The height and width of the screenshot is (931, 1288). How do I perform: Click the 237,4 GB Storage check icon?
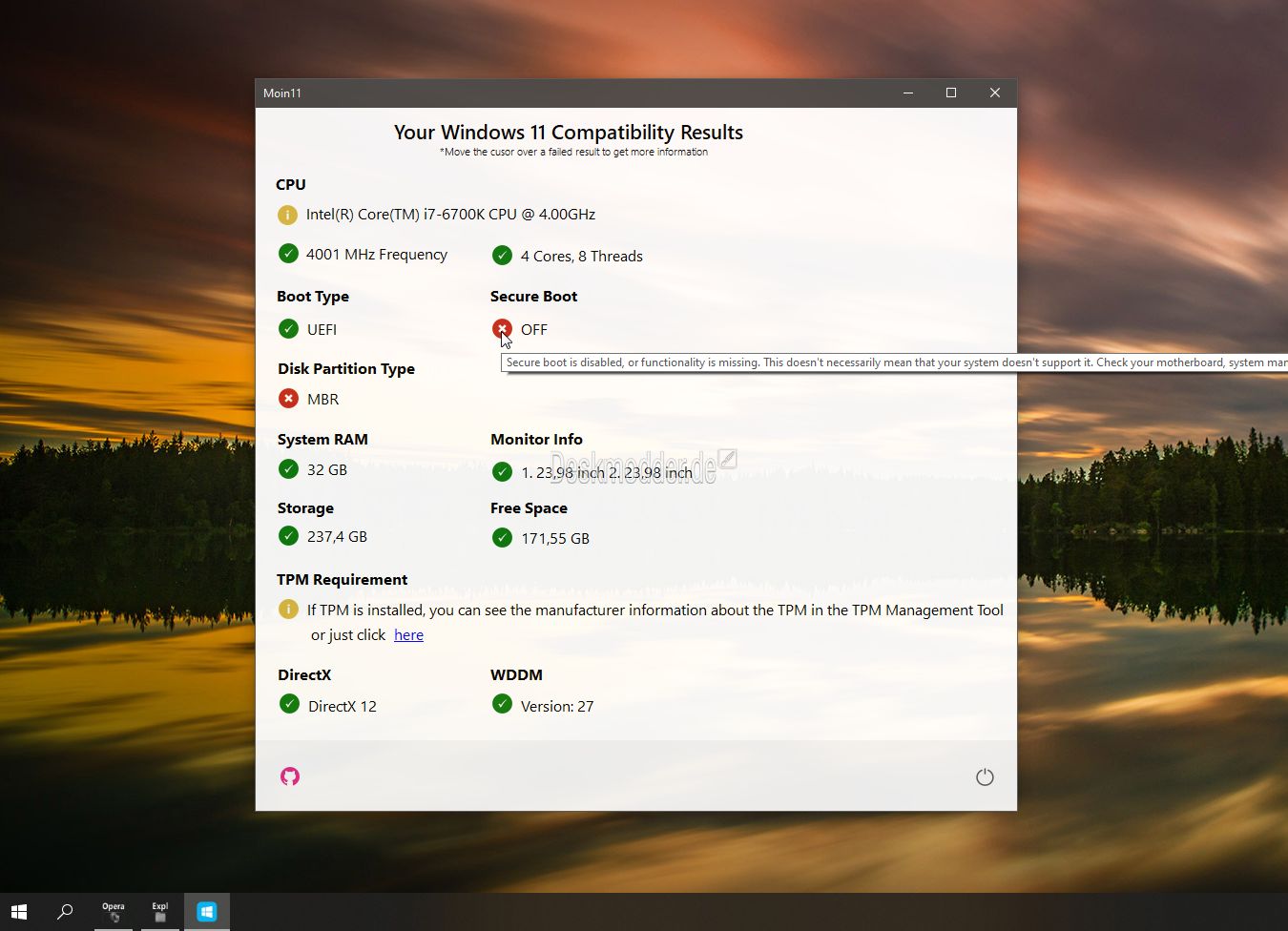[x=288, y=535]
